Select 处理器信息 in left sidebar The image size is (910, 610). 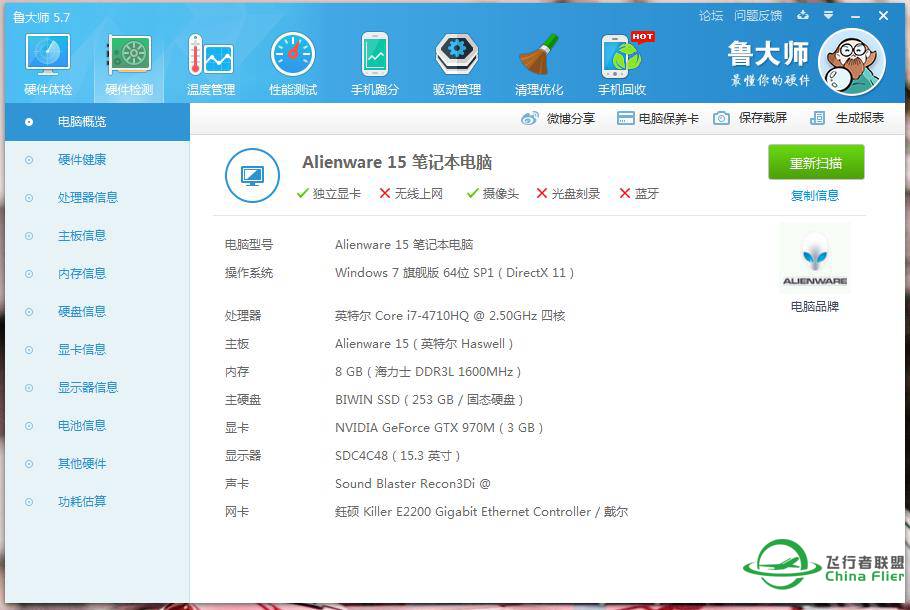(x=88, y=198)
